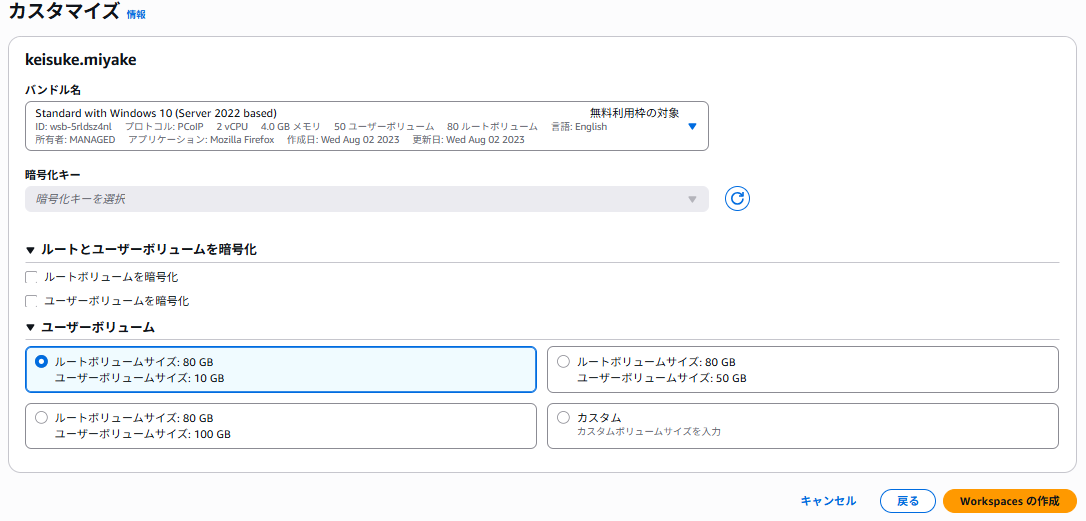Pick the 100 GB user volume radio

(41, 418)
